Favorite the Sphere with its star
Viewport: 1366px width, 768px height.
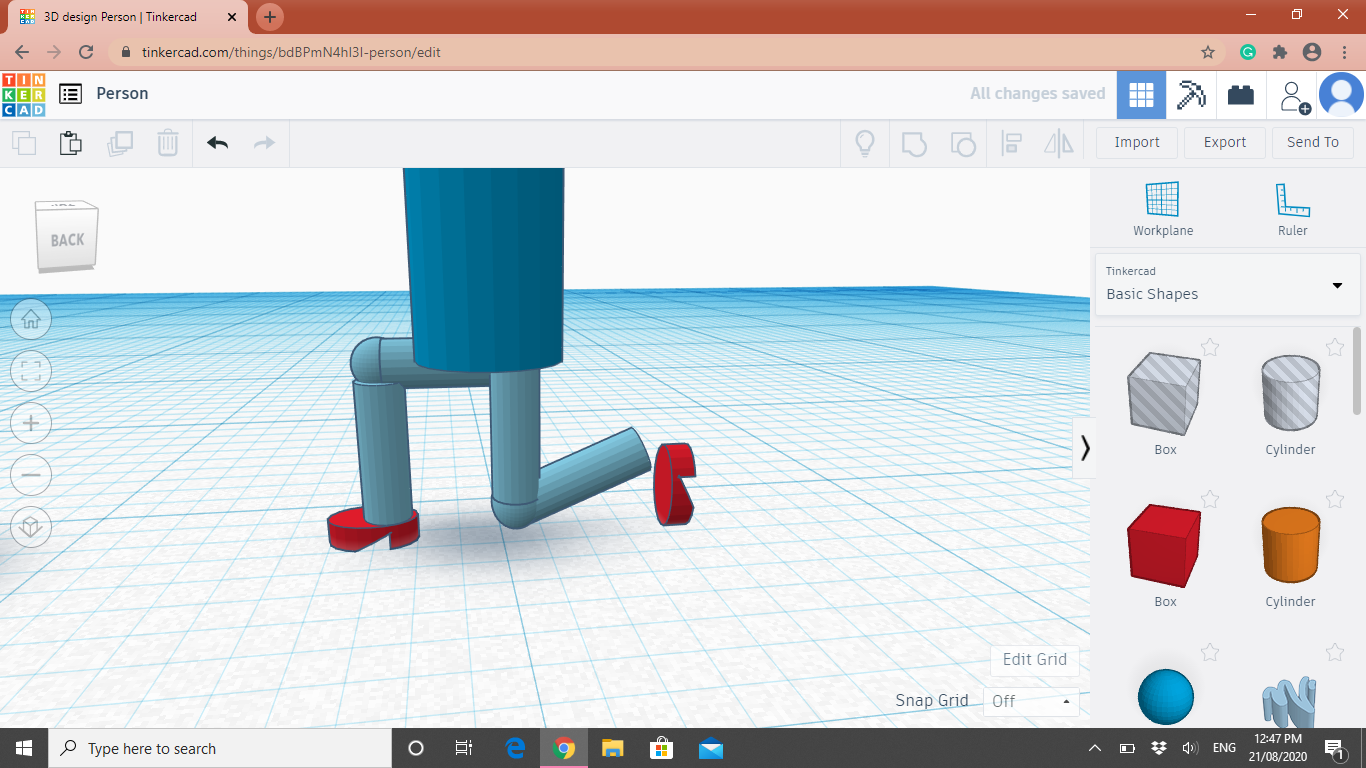point(1210,653)
